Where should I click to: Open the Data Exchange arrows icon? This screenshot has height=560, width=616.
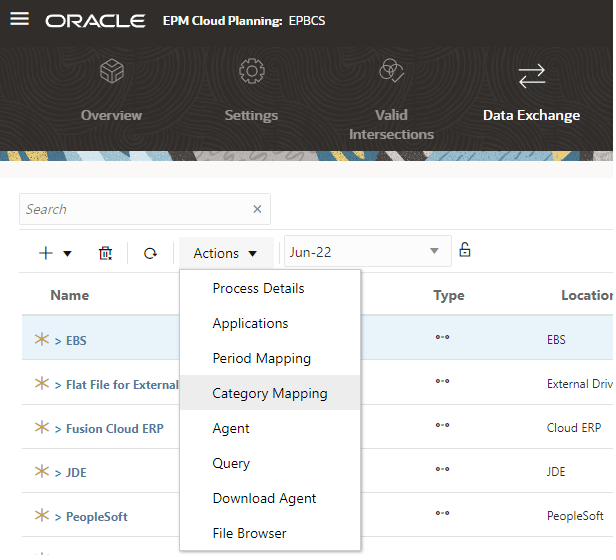(x=532, y=75)
